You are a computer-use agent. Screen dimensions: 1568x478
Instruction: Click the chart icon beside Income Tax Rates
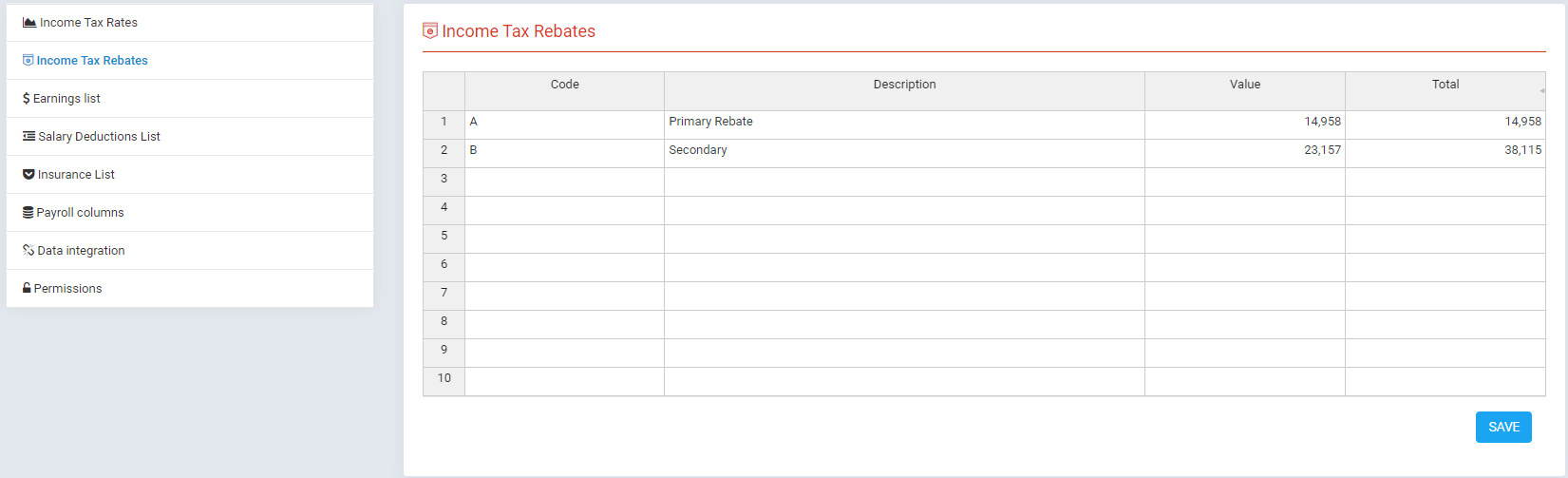point(29,23)
